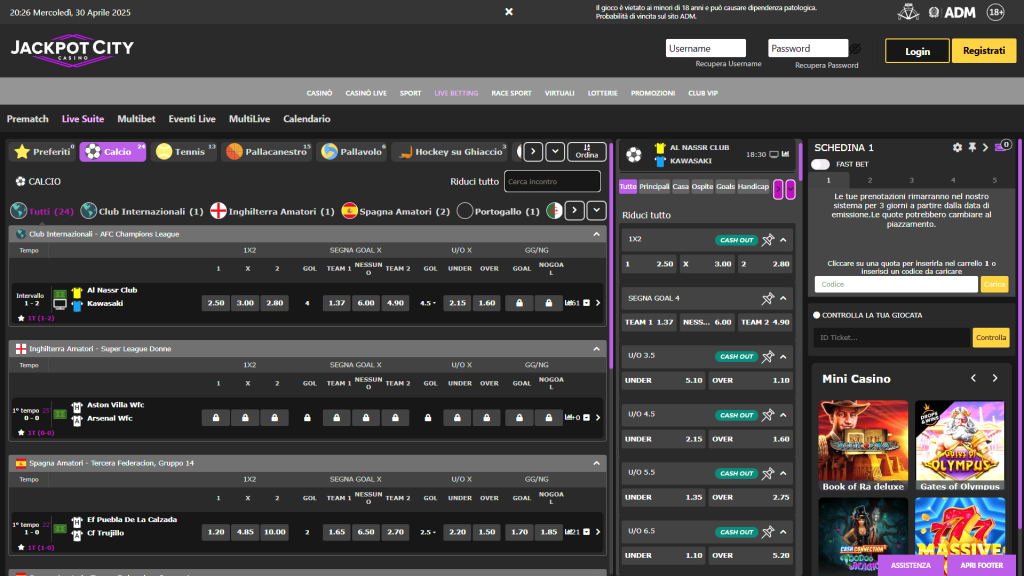Image resolution: width=1024 pixels, height=576 pixels.
Task: Open the Jackpot City Casino logo
Action: (x=72, y=51)
